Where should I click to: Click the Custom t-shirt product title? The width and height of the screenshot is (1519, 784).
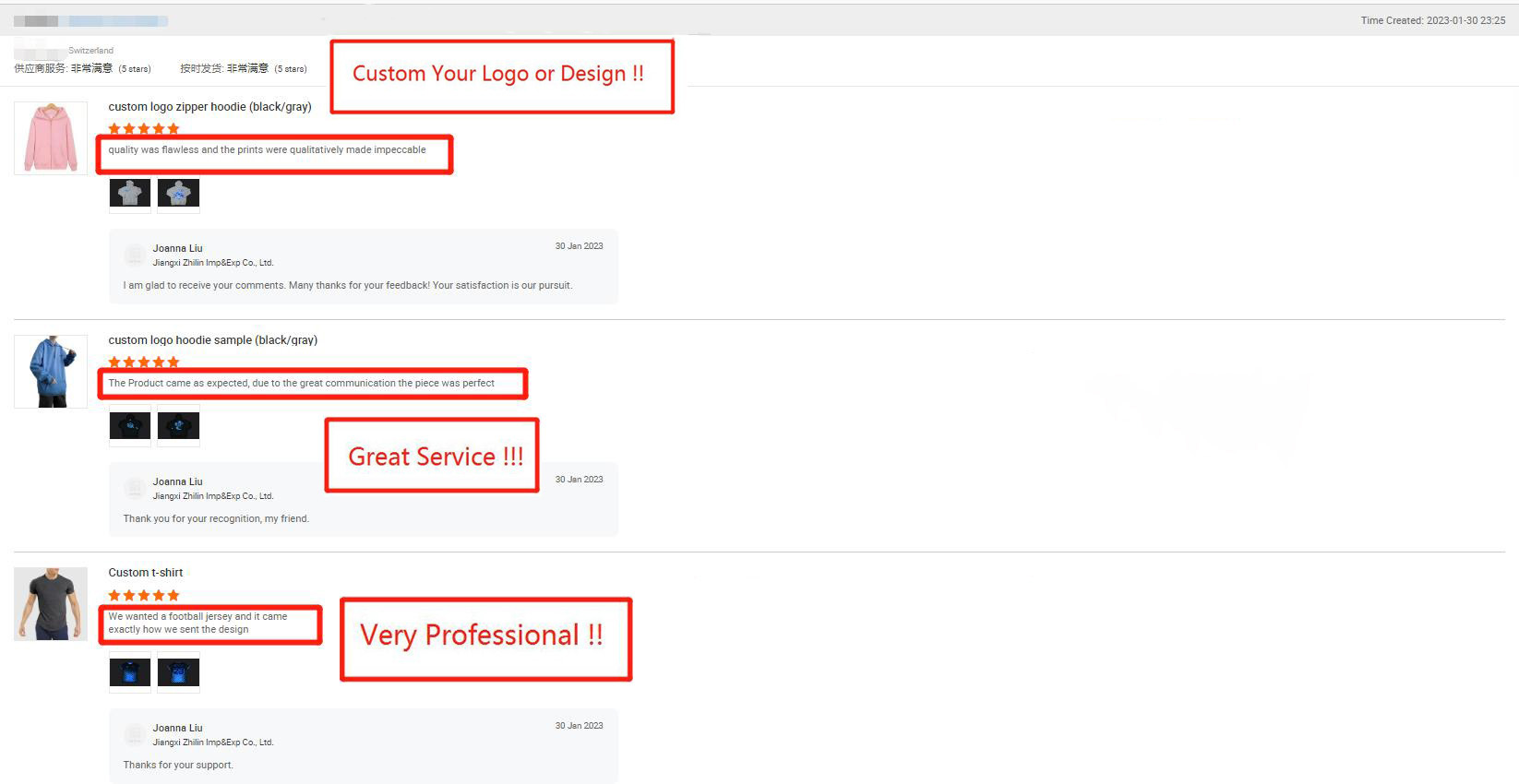[146, 573]
